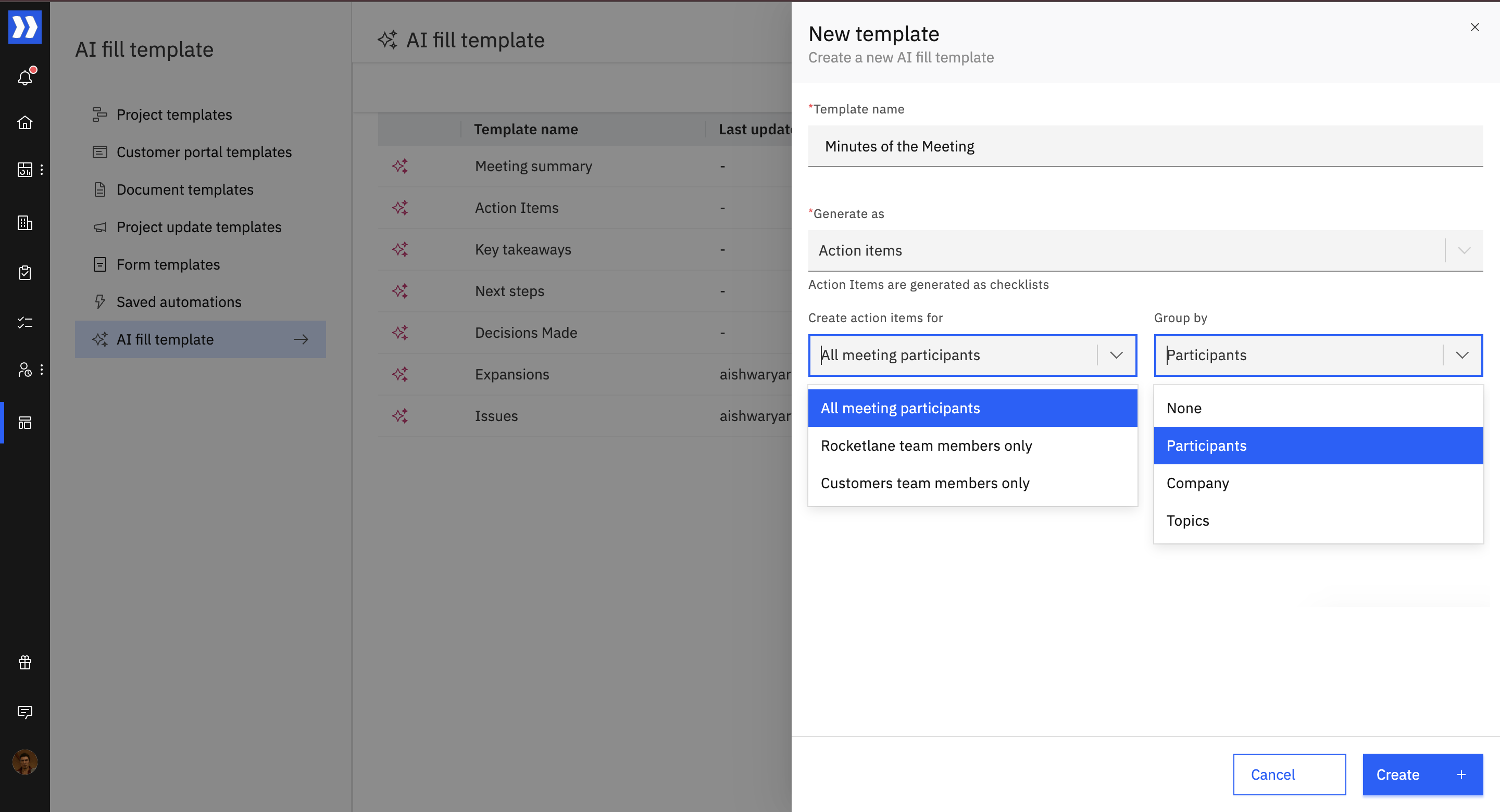This screenshot has width=1500, height=812.
Task: Go to Home icon in sidebar
Action: pos(25,122)
